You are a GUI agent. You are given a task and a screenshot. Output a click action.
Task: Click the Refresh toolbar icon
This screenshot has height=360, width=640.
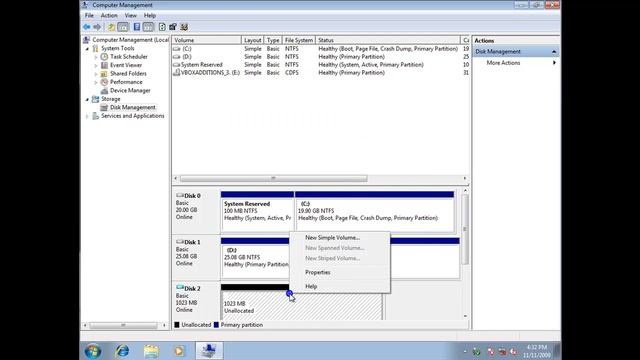[162, 27]
